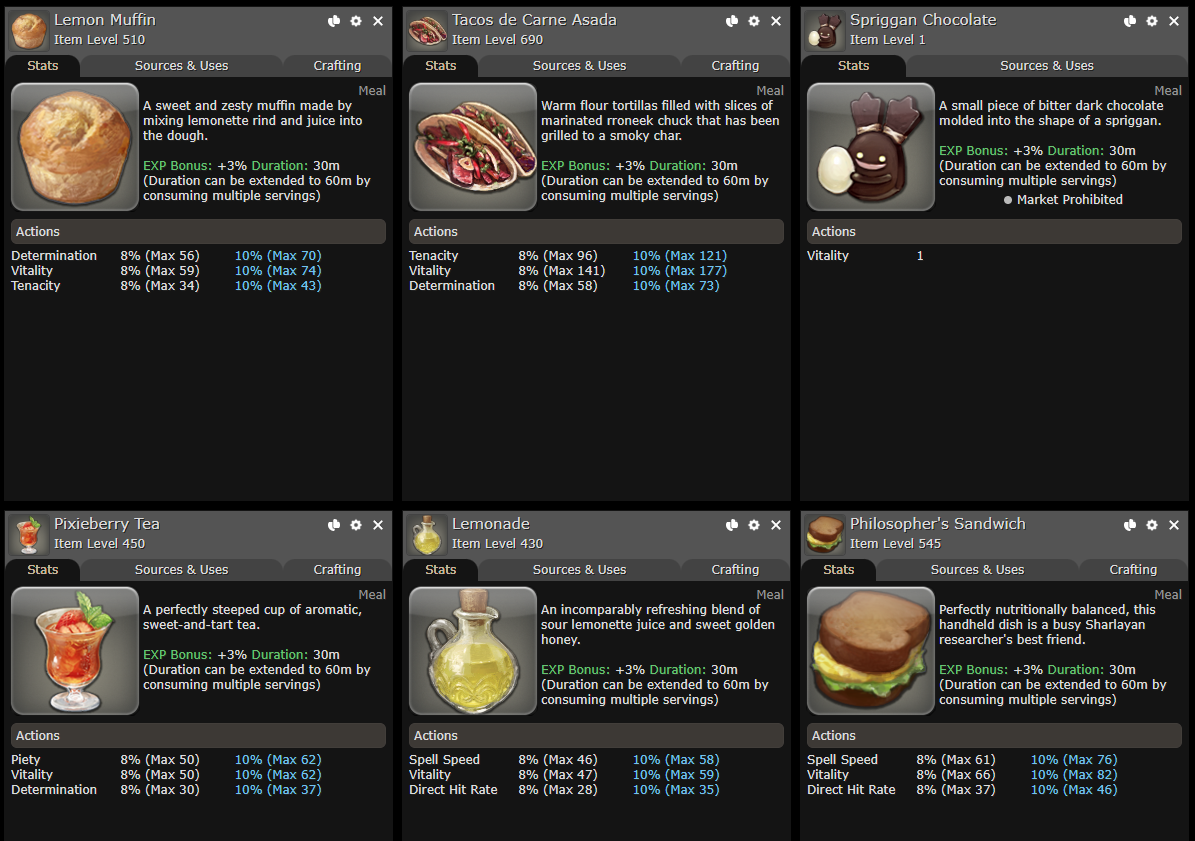
Task: Click the small Spriggan Chocolate header icon
Action: click(825, 30)
